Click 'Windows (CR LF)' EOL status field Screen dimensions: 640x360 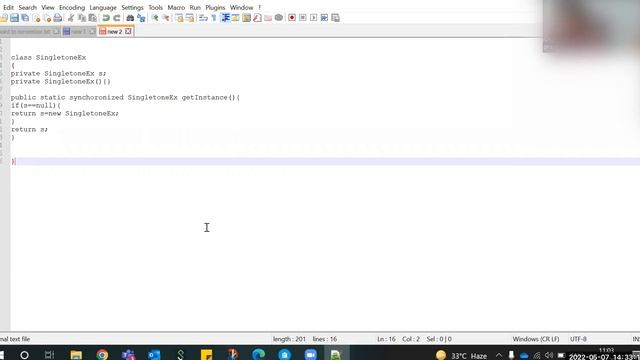coord(536,339)
